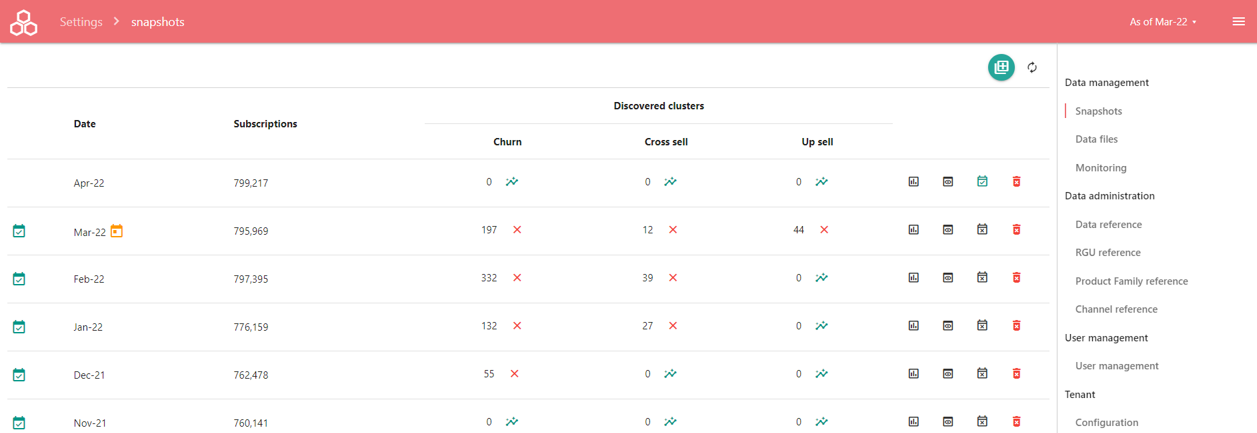Viewport: 1257px width, 433px height.
Task: Click the calendar-check icon left of Dec-21
Action: (x=19, y=375)
